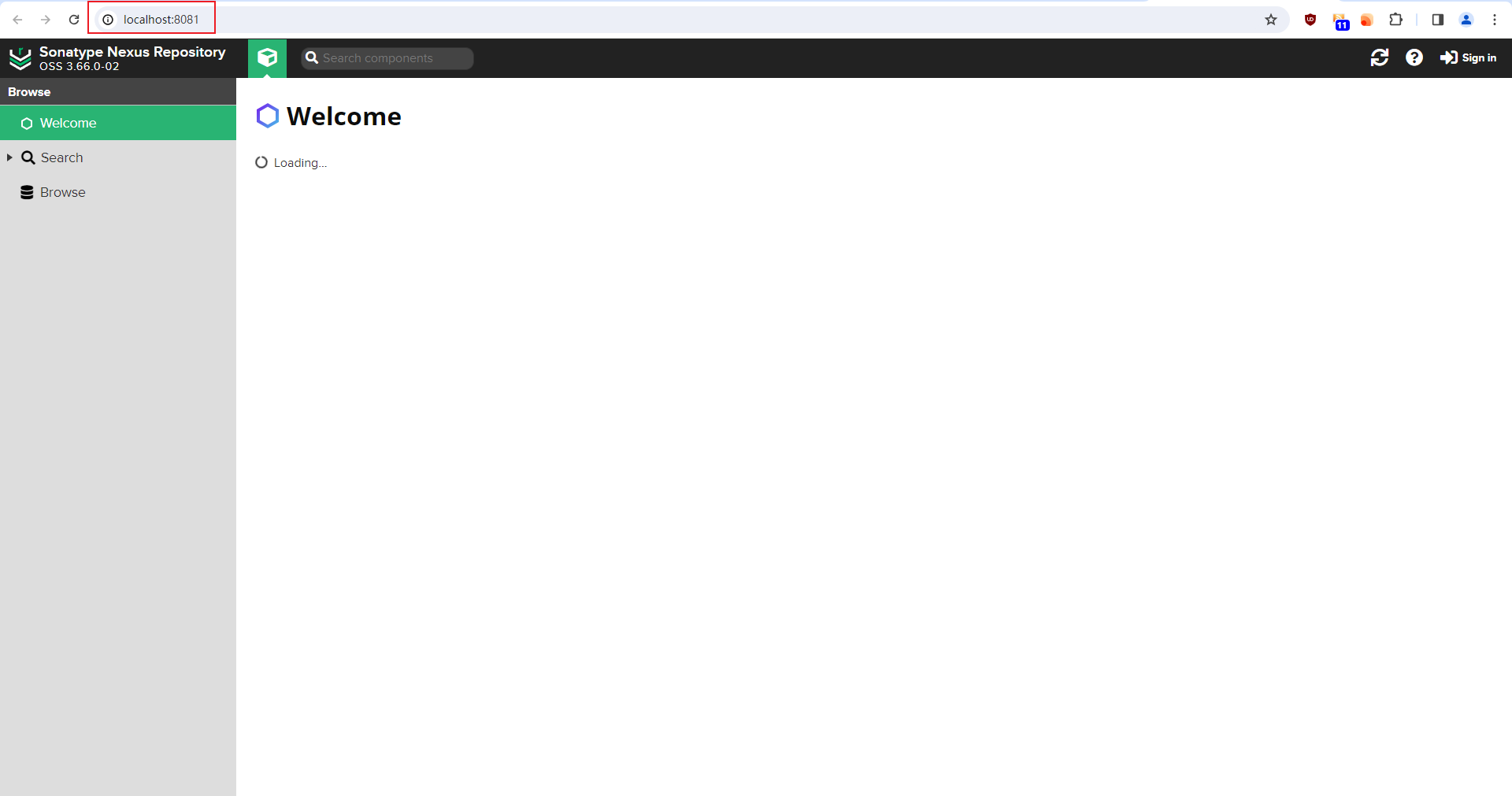
Task: Click the browser back arrow
Action: [17, 20]
